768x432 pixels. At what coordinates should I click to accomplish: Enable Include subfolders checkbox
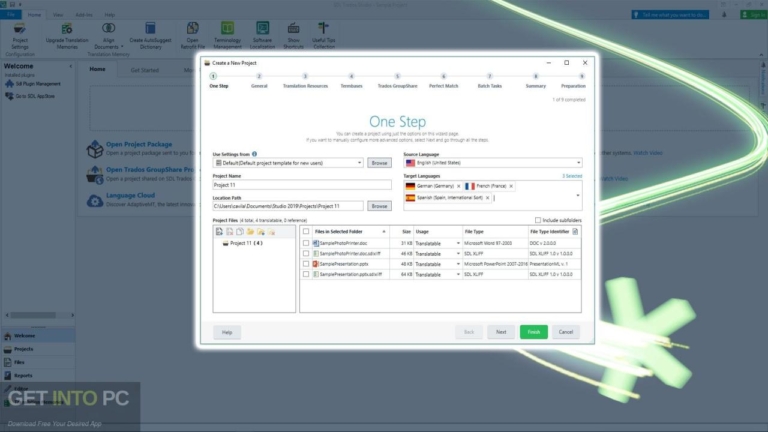[538, 220]
